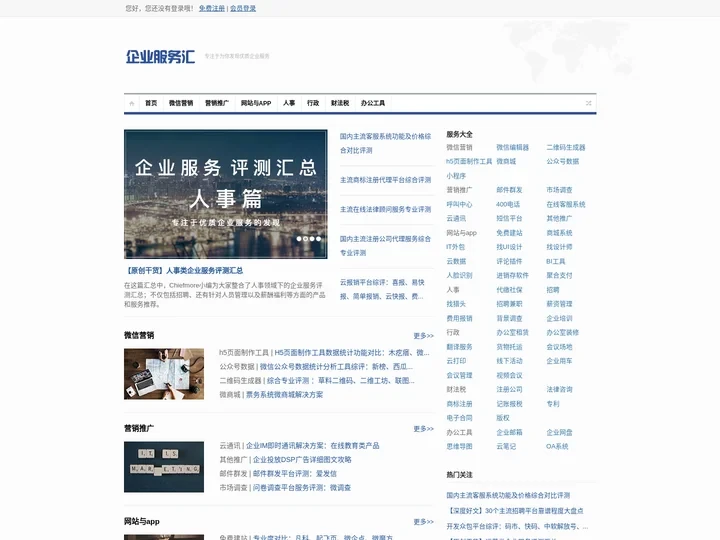Click 思维导图 in 服务大全

pyautogui.click(x=459, y=446)
